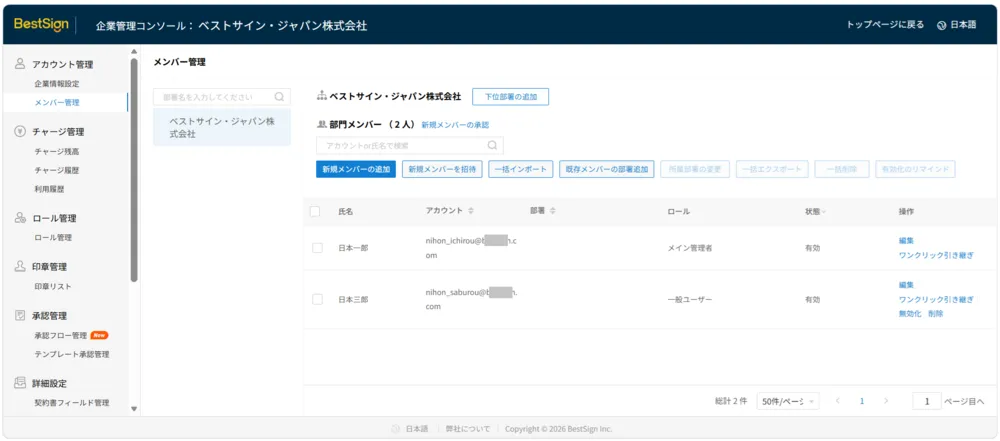Click the 既存メンバーの部署追加 button
This screenshot has height=441, width=1000.
(x=607, y=169)
